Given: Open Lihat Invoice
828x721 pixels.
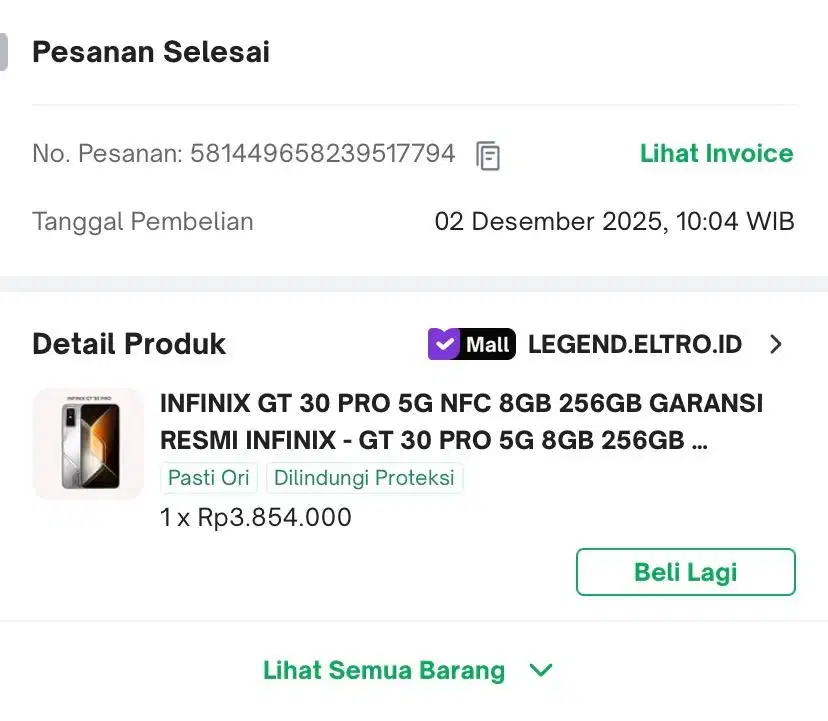Looking at the screenshot, I should (x=716, y=153).
